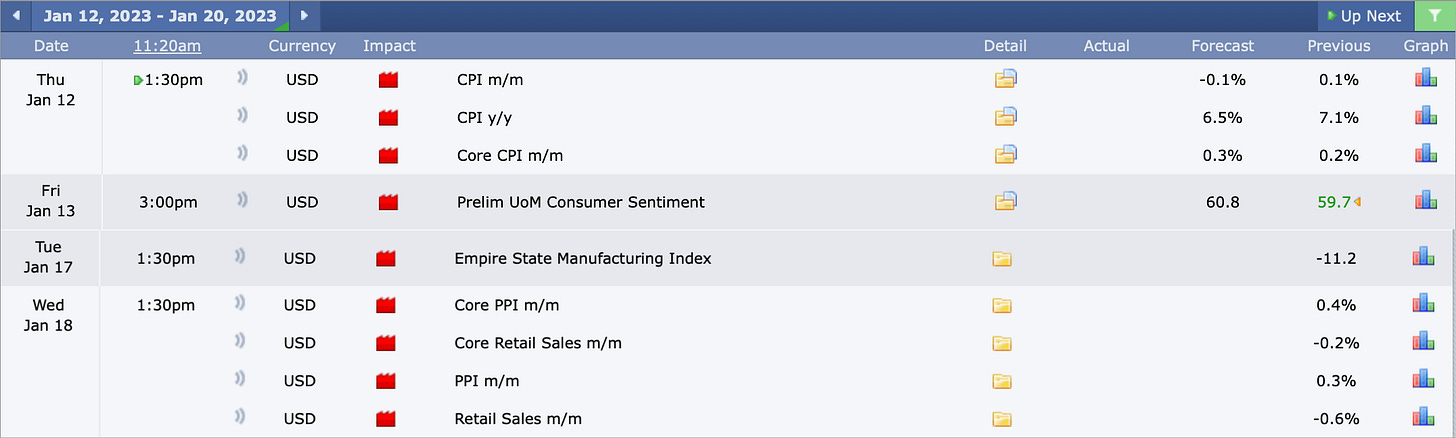Go to the next week with the right arrow
This screenshot has height=438, width=1456.
[x=304, y=15]
